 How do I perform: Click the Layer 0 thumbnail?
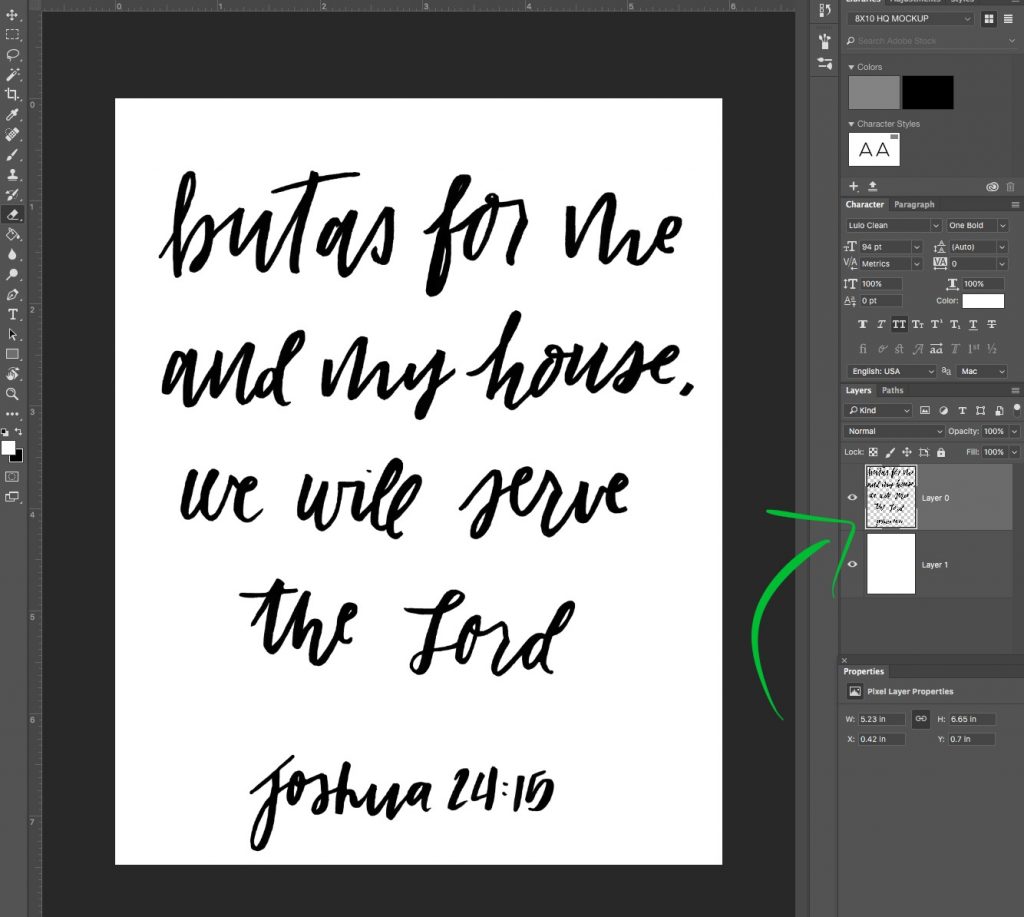(890, 497)
